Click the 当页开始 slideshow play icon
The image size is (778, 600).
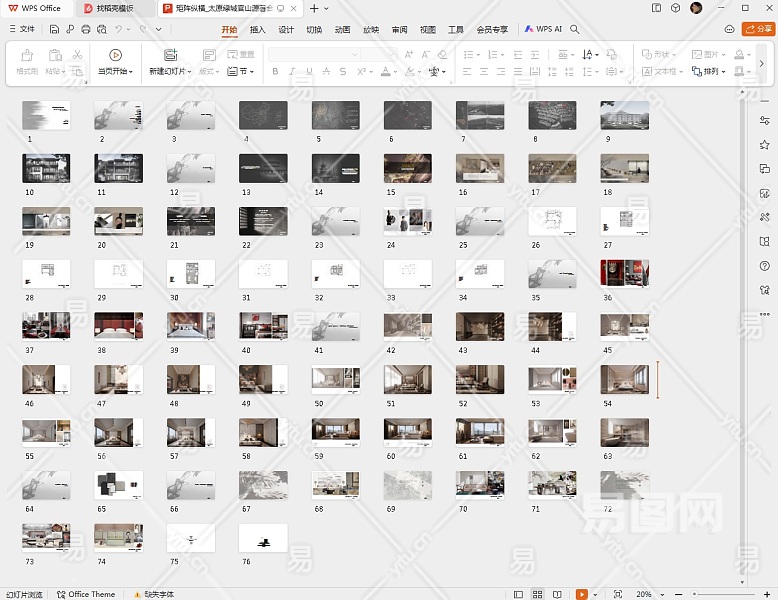coord(115,55)
